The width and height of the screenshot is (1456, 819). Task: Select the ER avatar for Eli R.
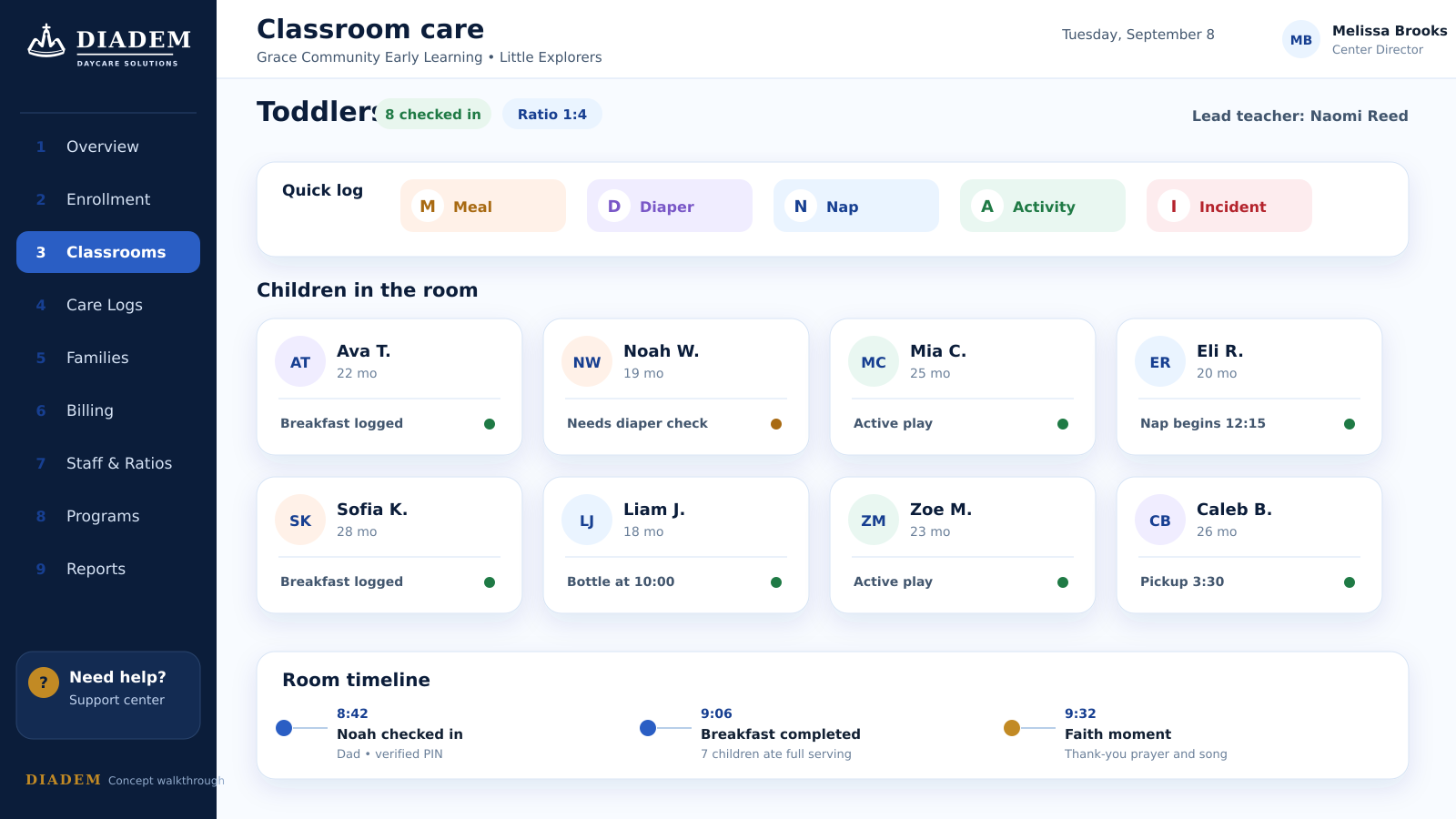click(1160, 361)
